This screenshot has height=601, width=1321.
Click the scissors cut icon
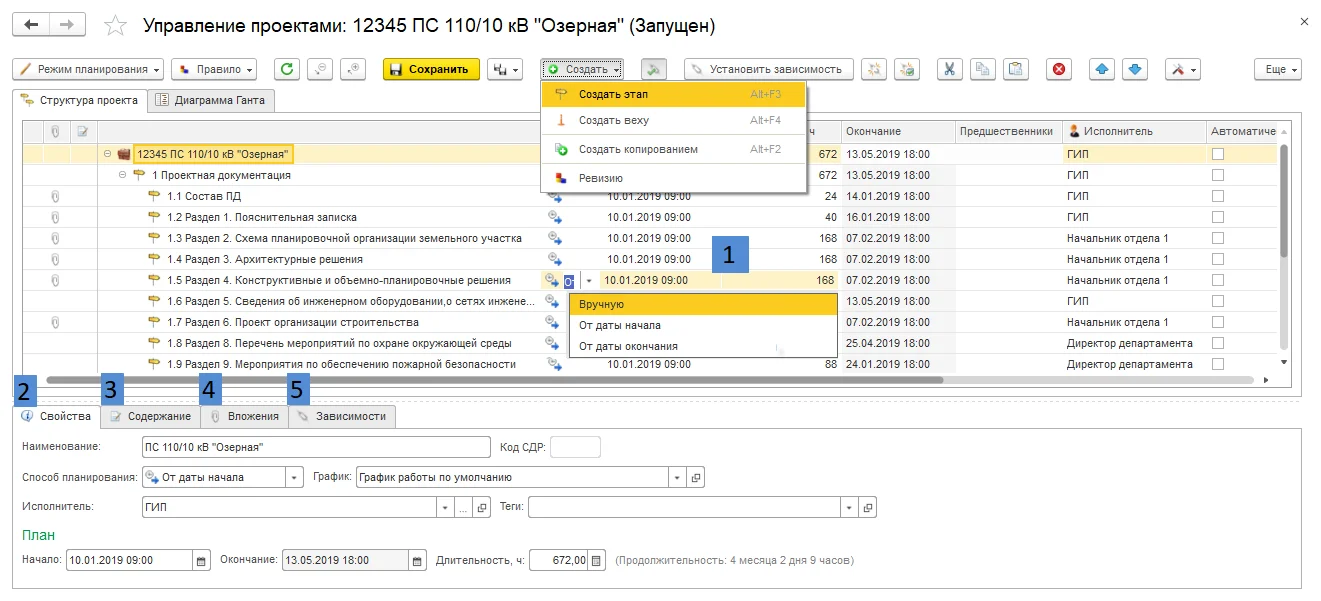click(950, 69)
